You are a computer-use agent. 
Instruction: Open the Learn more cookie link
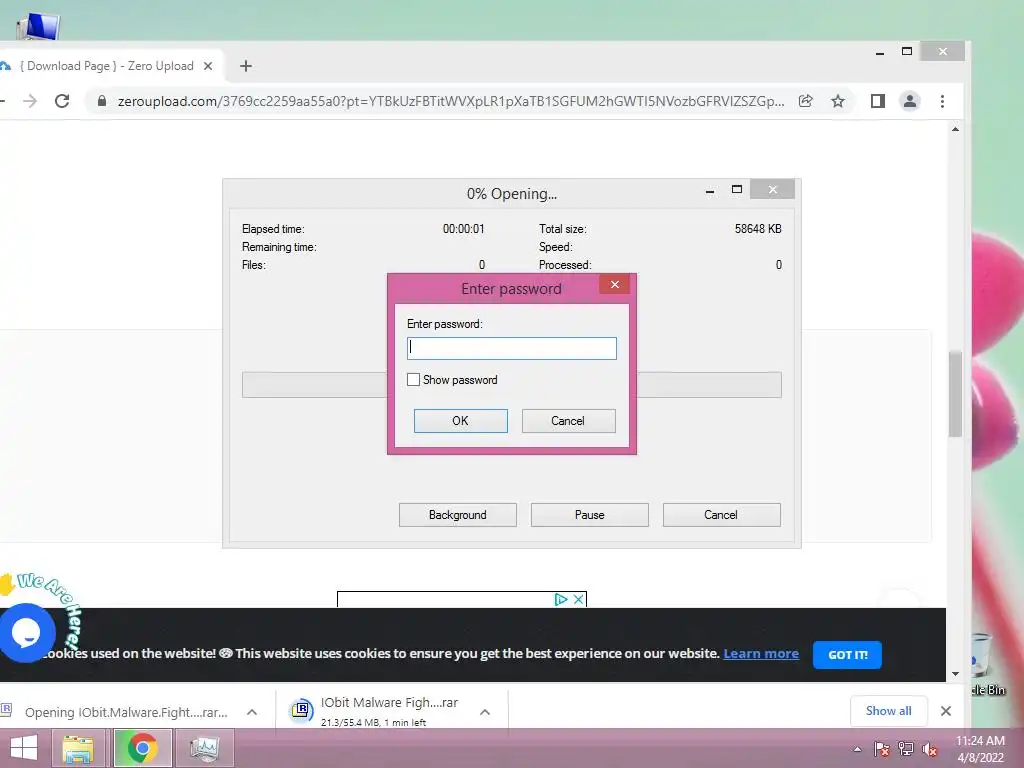(x=761, y=654)
